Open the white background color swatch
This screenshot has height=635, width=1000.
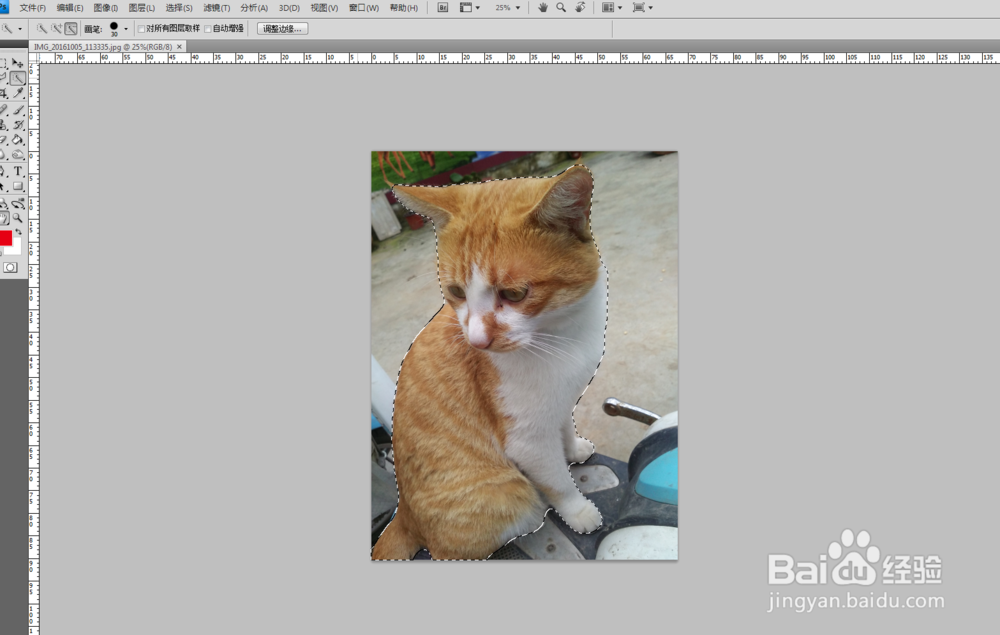point(15,249)
